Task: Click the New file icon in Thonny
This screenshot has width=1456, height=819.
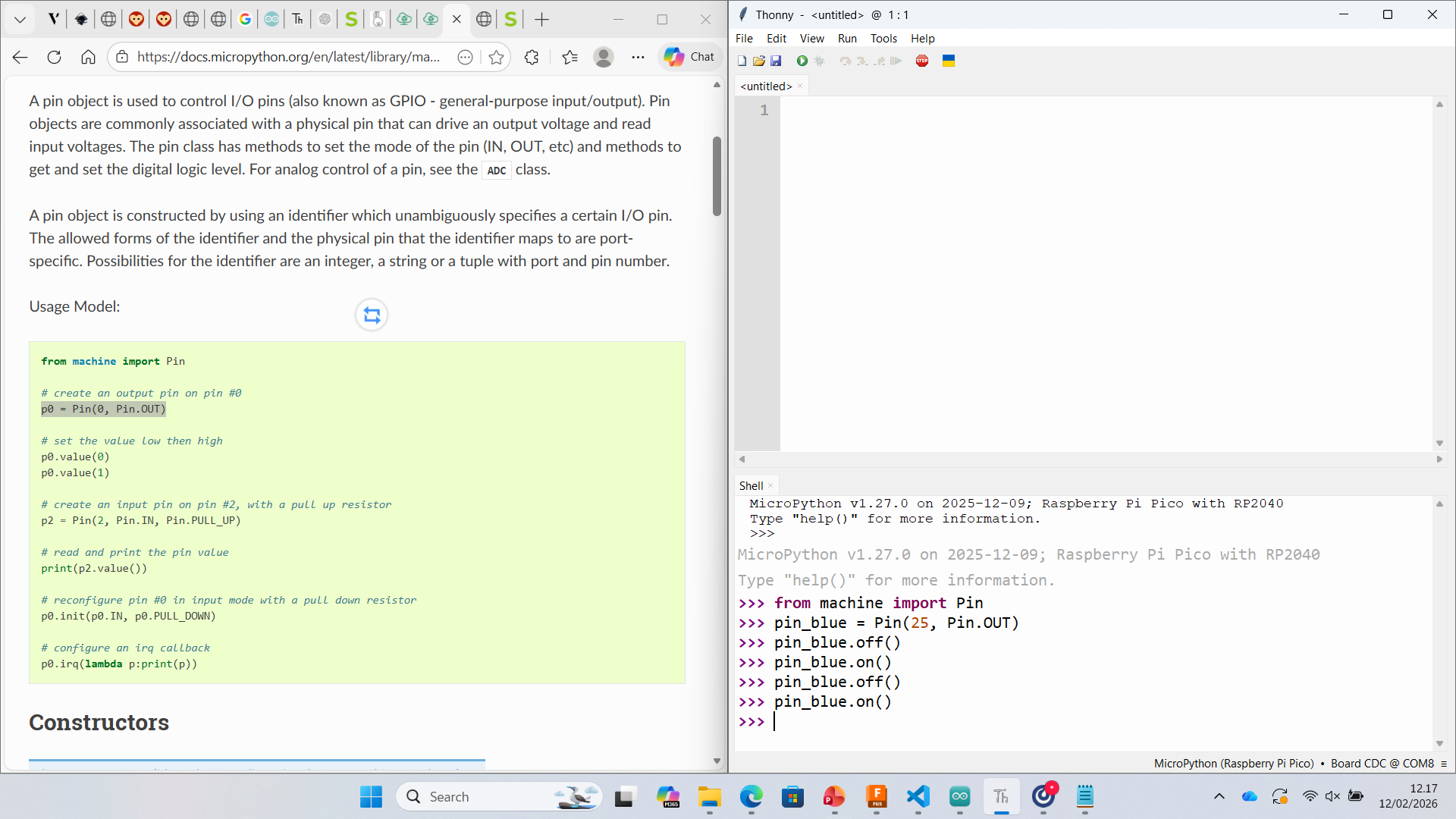Action: [x=742, y=61]
